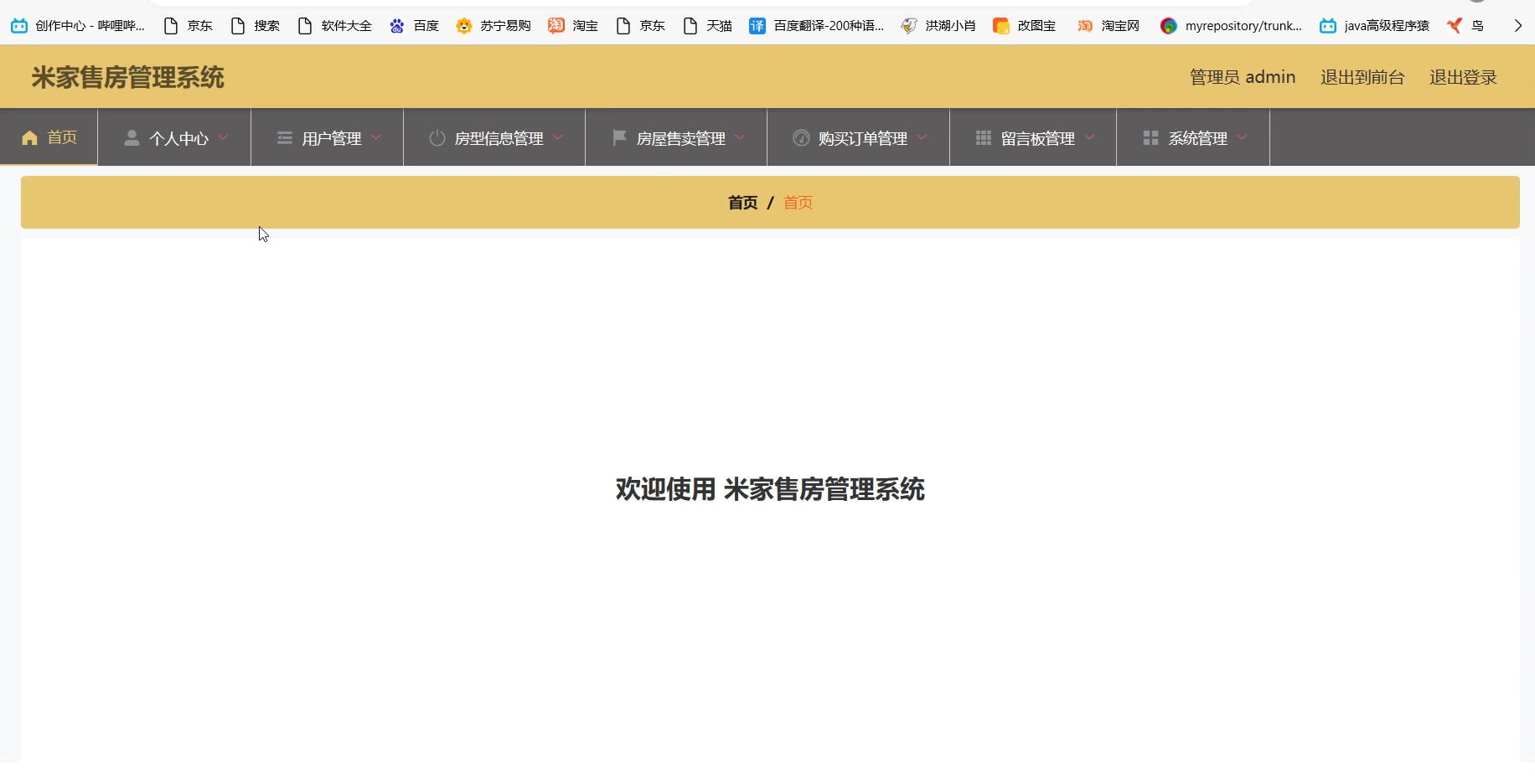The image size is (1535, 784).
Task: Expand the 个人中心 dropdown arrow
Action: point(223,137)
